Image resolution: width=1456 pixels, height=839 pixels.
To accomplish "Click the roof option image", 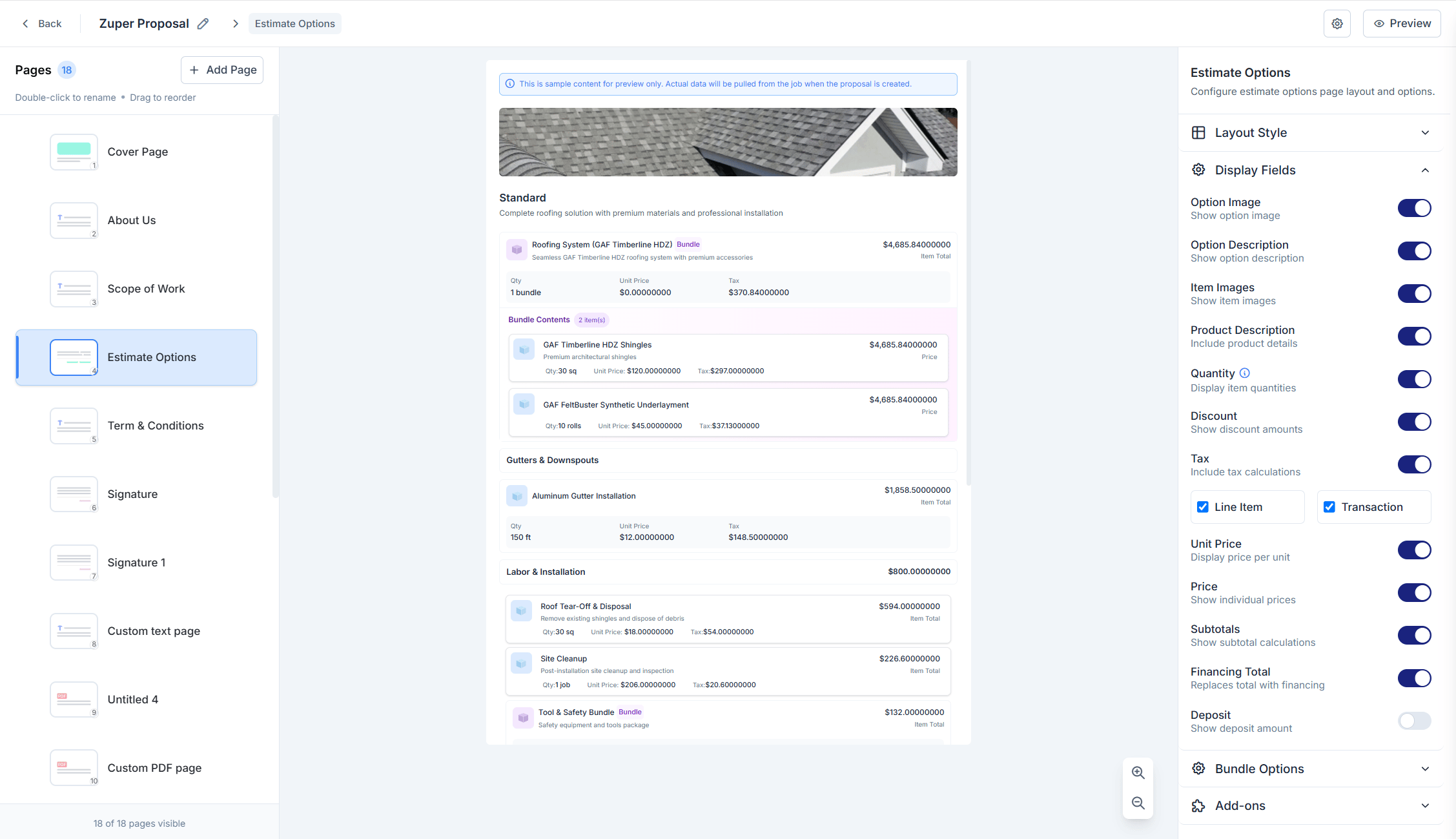I will click(728, 142).
